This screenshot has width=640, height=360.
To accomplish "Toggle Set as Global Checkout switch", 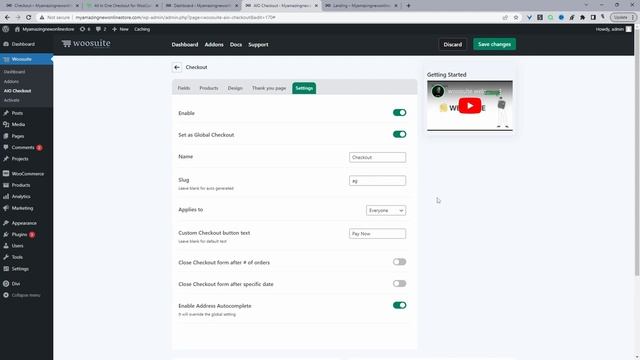I will (x=399, y=134).
